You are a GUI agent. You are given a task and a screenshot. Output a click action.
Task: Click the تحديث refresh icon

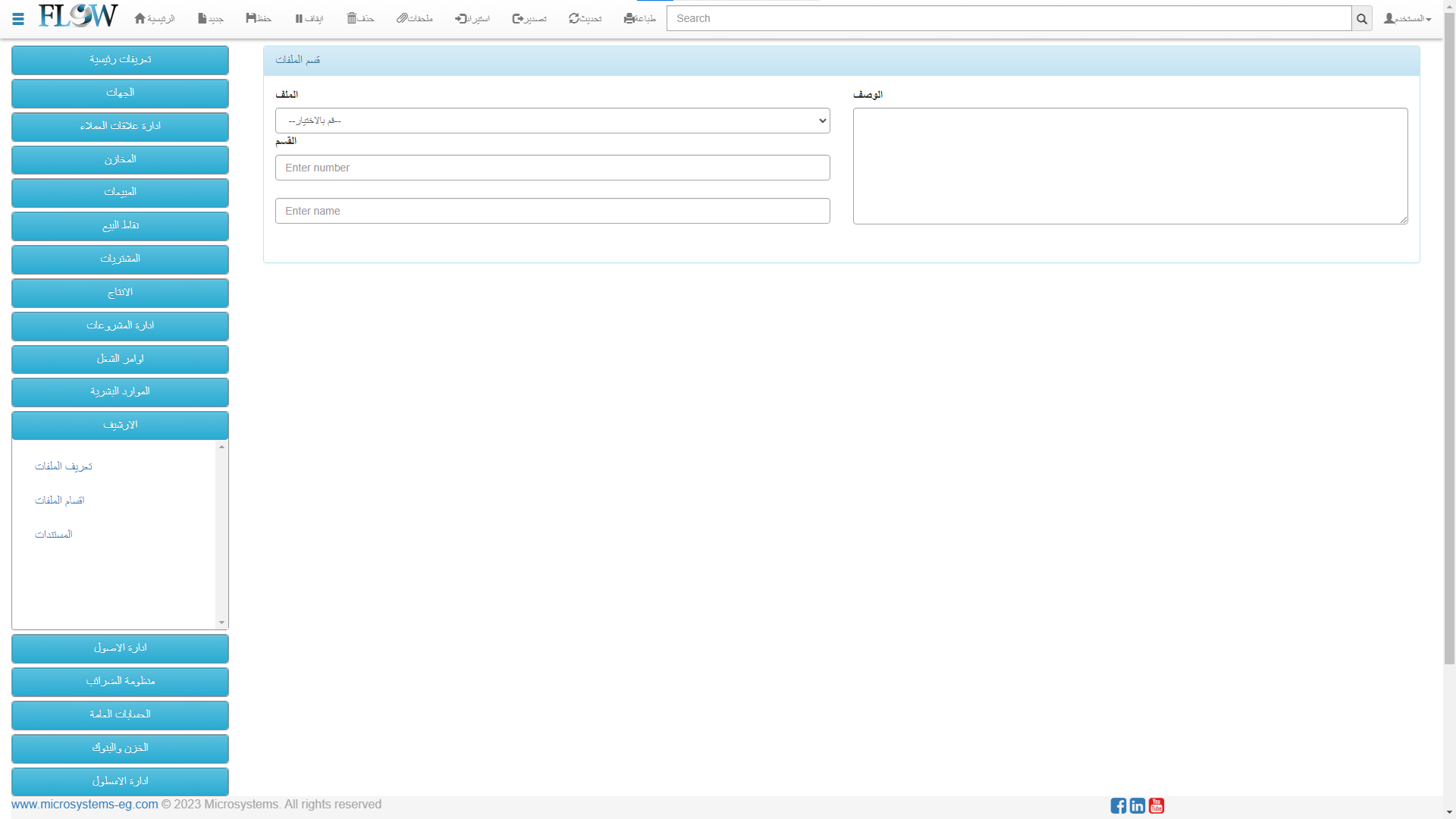(x=574, y=18)
